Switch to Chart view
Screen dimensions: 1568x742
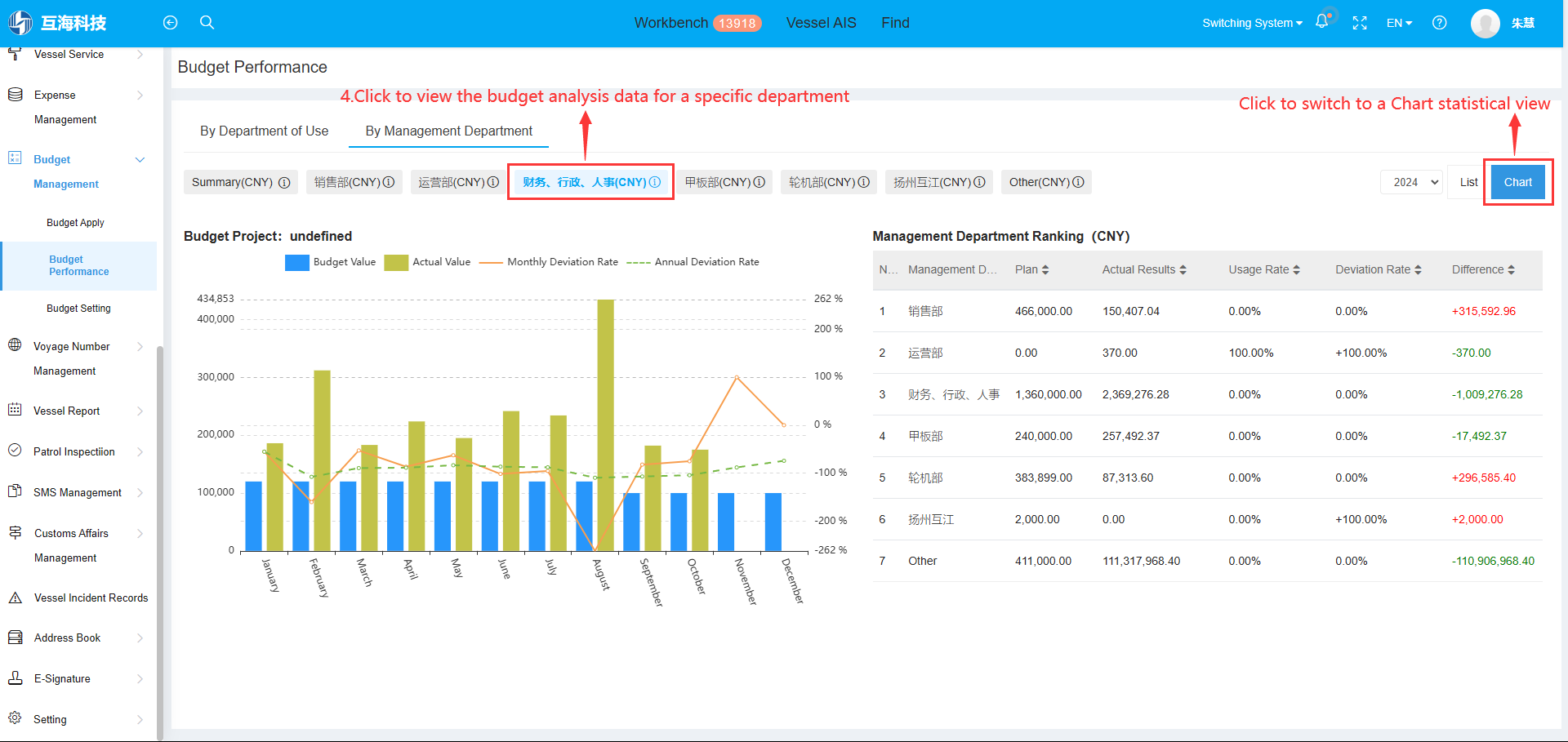(1518, 182)
